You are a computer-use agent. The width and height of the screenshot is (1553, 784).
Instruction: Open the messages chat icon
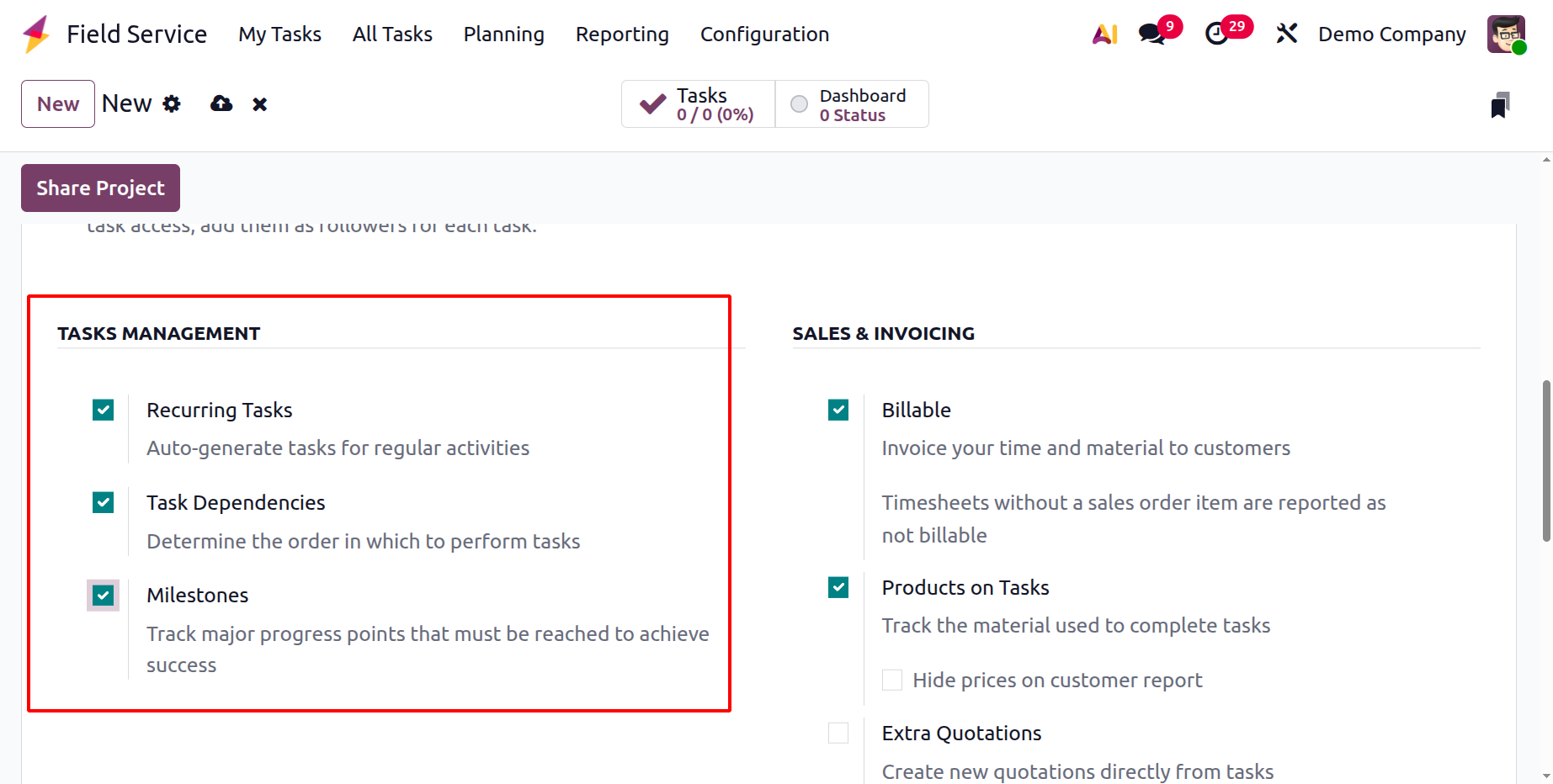tap(1151, 34)
